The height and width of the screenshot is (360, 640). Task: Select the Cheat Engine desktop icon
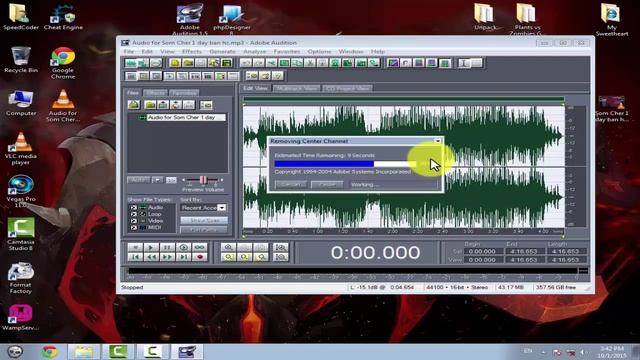click(x=63, y=17)
